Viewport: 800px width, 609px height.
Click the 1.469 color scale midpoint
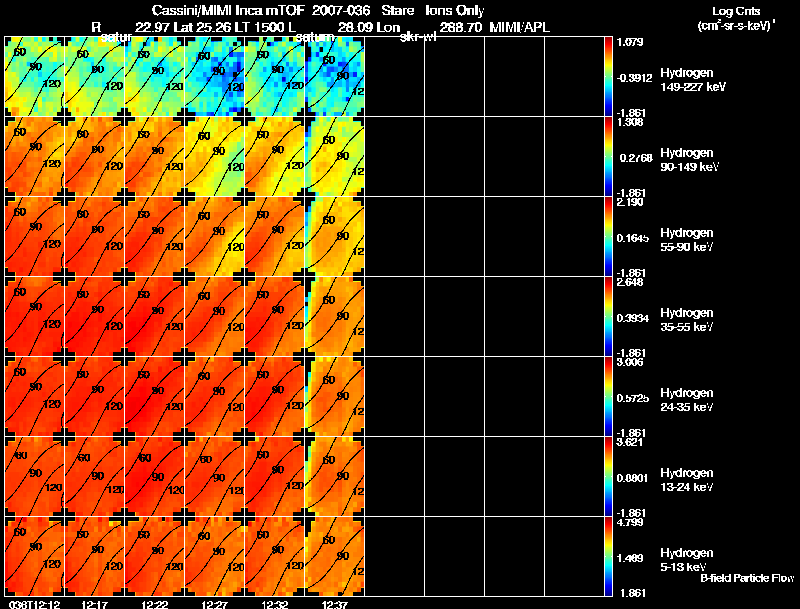click(x=631, y=559)
